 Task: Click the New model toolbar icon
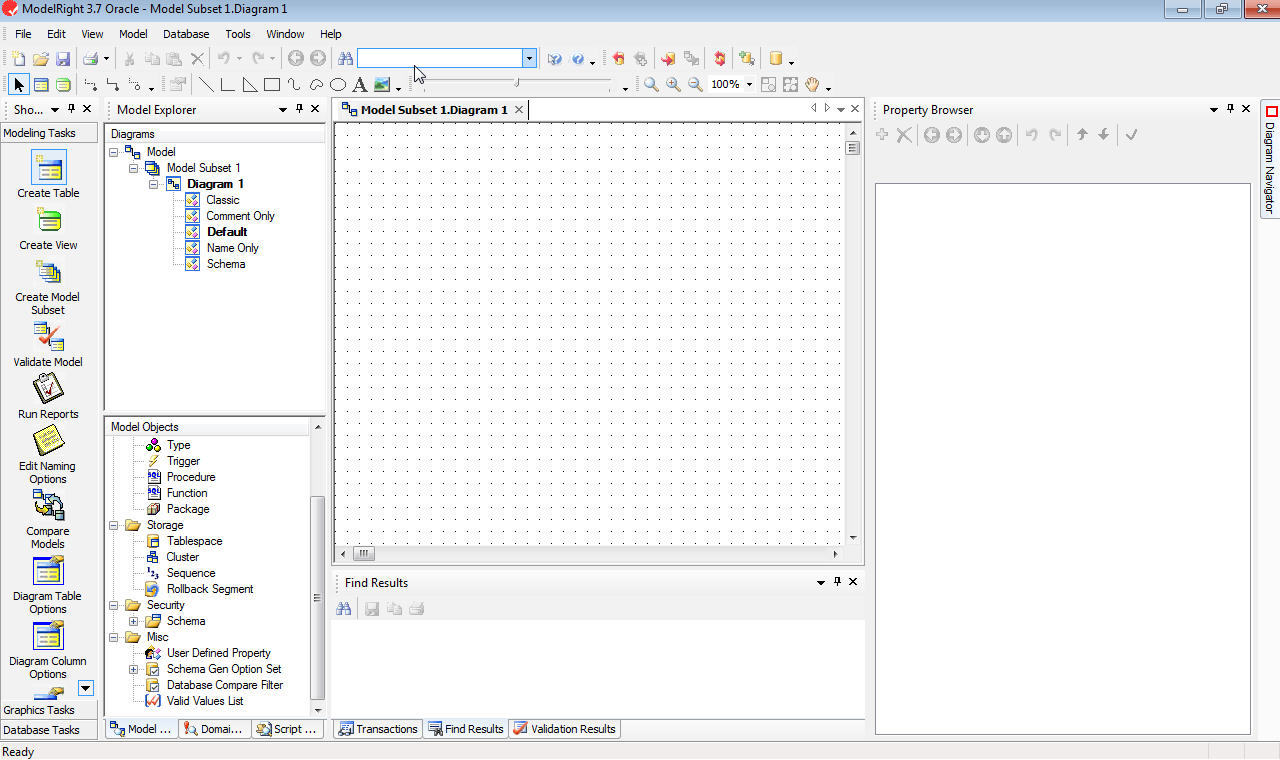18,59
